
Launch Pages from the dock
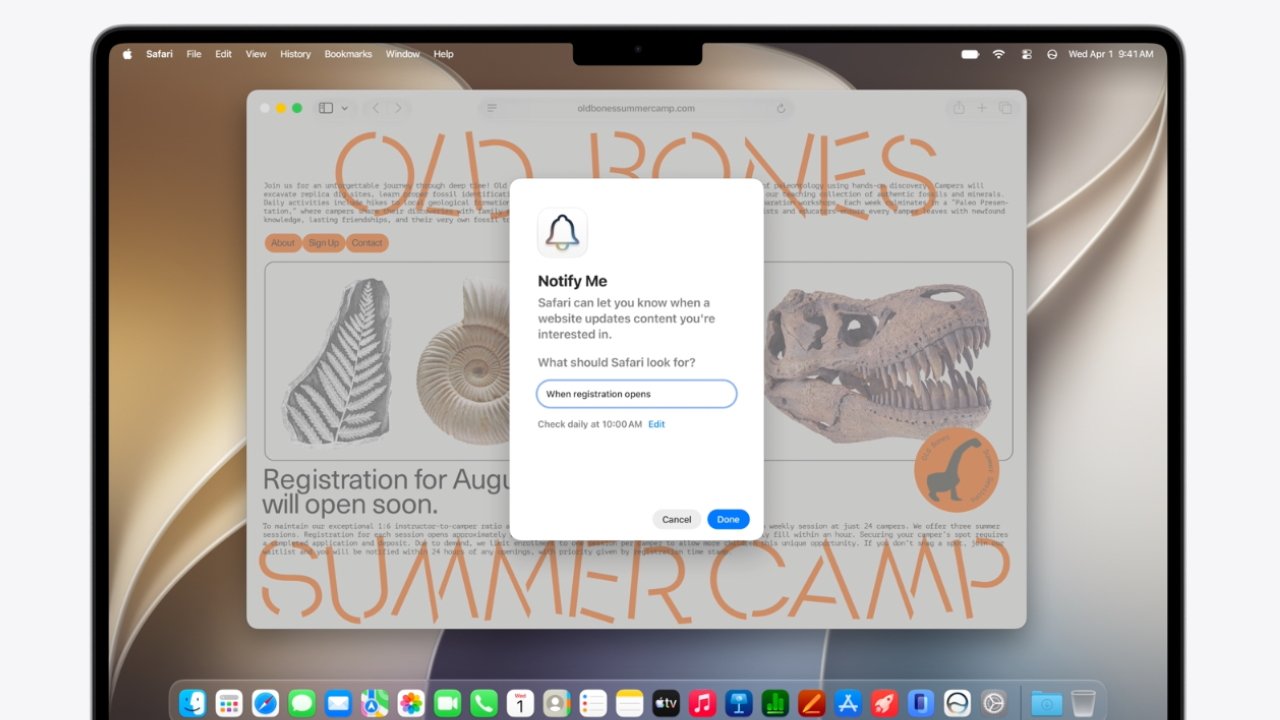[x=811, y=703]
